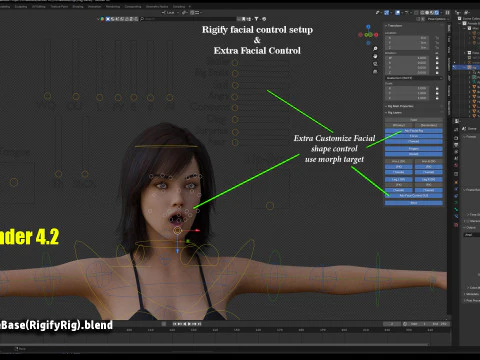Viewport: 480px width, 360px height.
Task: Click the pause render preview icon
Action: click(447, 12)
